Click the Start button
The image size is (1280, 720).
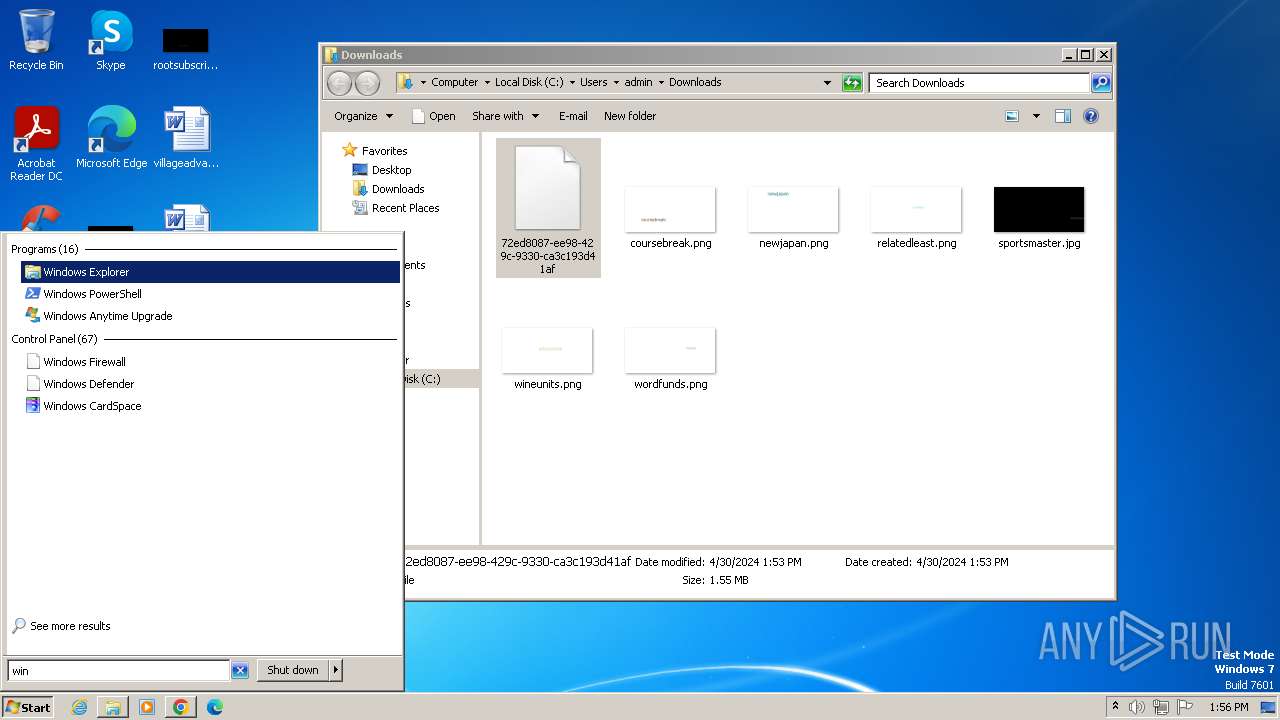point(28,707)
